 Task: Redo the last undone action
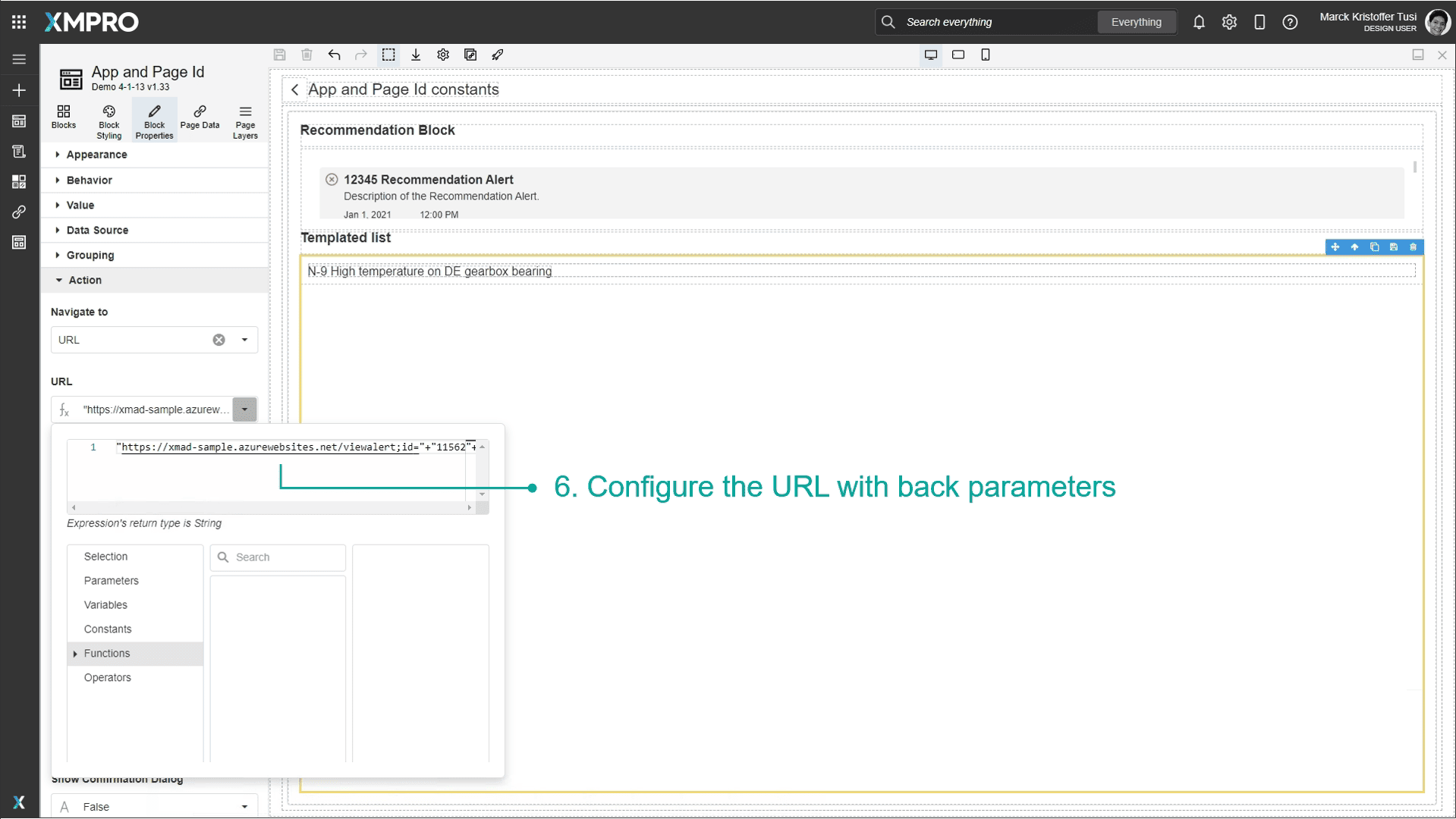360,55
